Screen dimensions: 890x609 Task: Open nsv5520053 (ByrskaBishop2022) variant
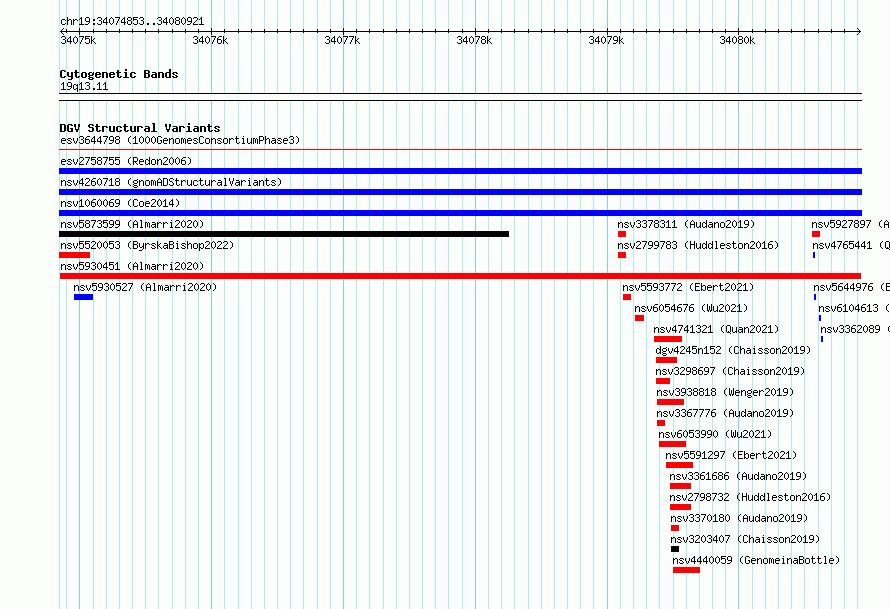[147, 245]
